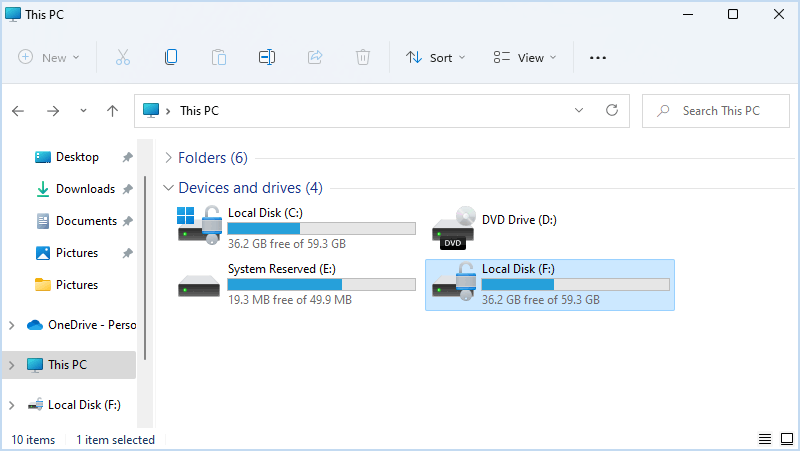The image size is (800, 451).
Task: Click the 10 items status text
Action: pyautogui.click(x=33, y=440)
